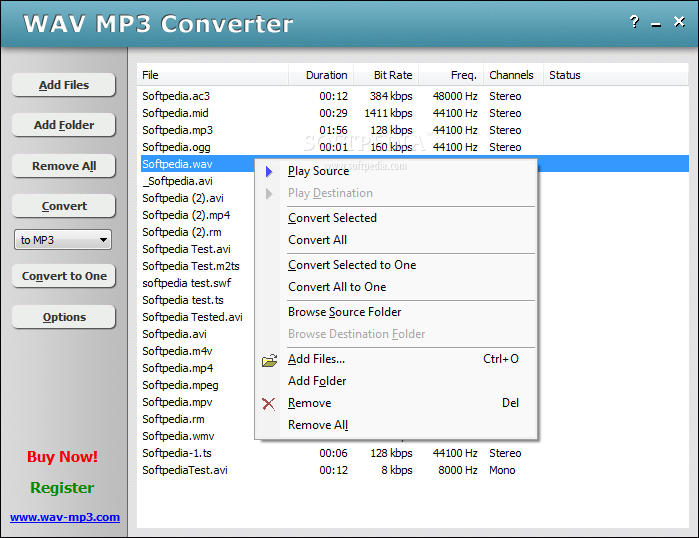Image resolution: width=699 pixels, height=538 pixels.
Task: Click the Add Files sidebar button
Action: coord(64,85)
